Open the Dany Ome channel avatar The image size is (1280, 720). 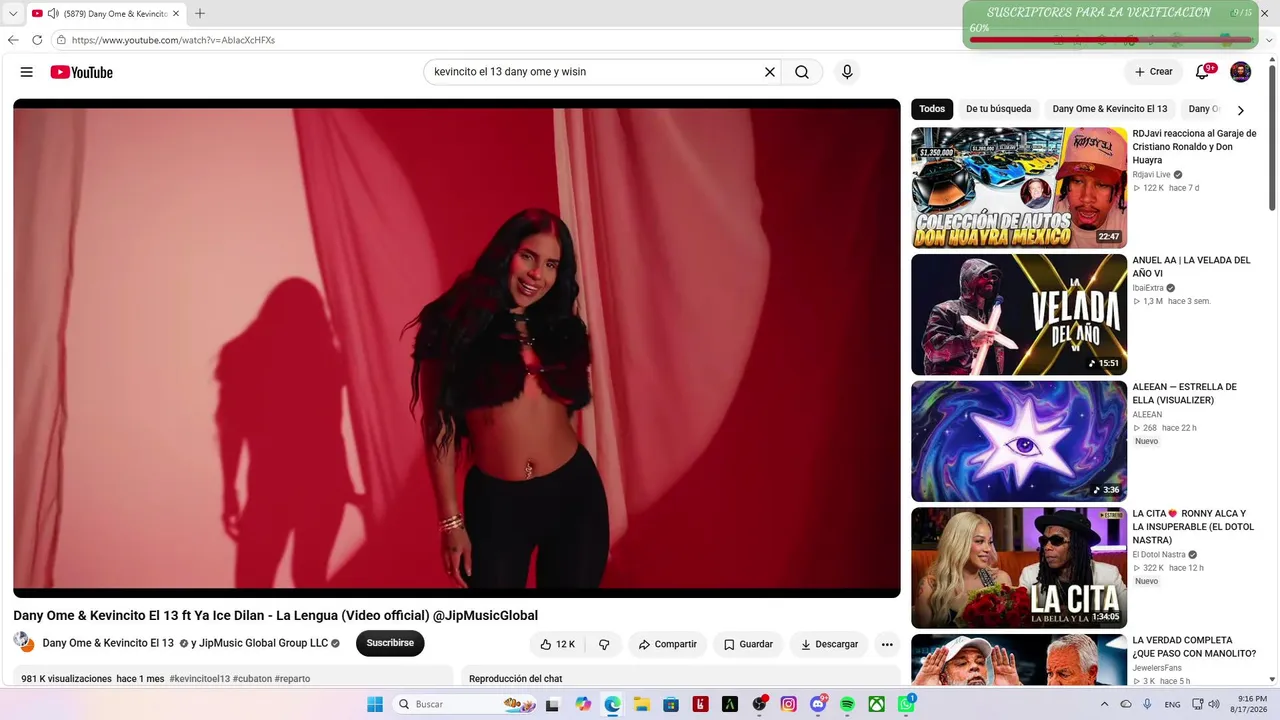click(x=23, y=642)
